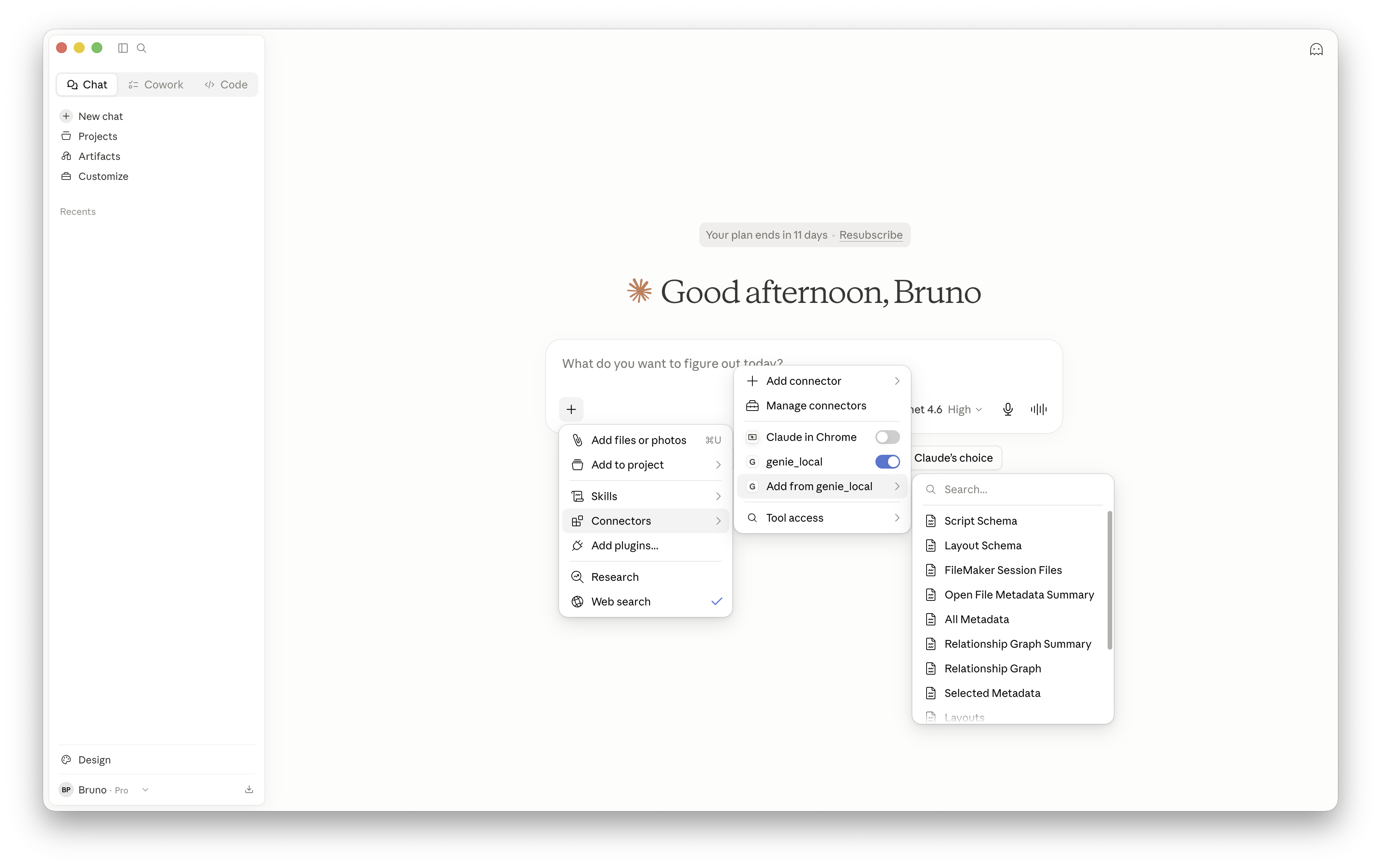Click the Claude in Chrome icon
Screen dimensions: 1381x868
[x=752, y=437]
